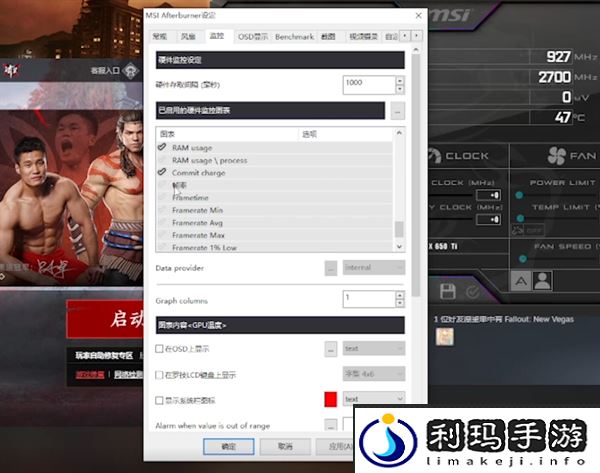This screenshot has height=473, width=600.
Task: Click the ellipsis button beside Alarm when value
Action: pyautogui.click(x=331, y=425)
